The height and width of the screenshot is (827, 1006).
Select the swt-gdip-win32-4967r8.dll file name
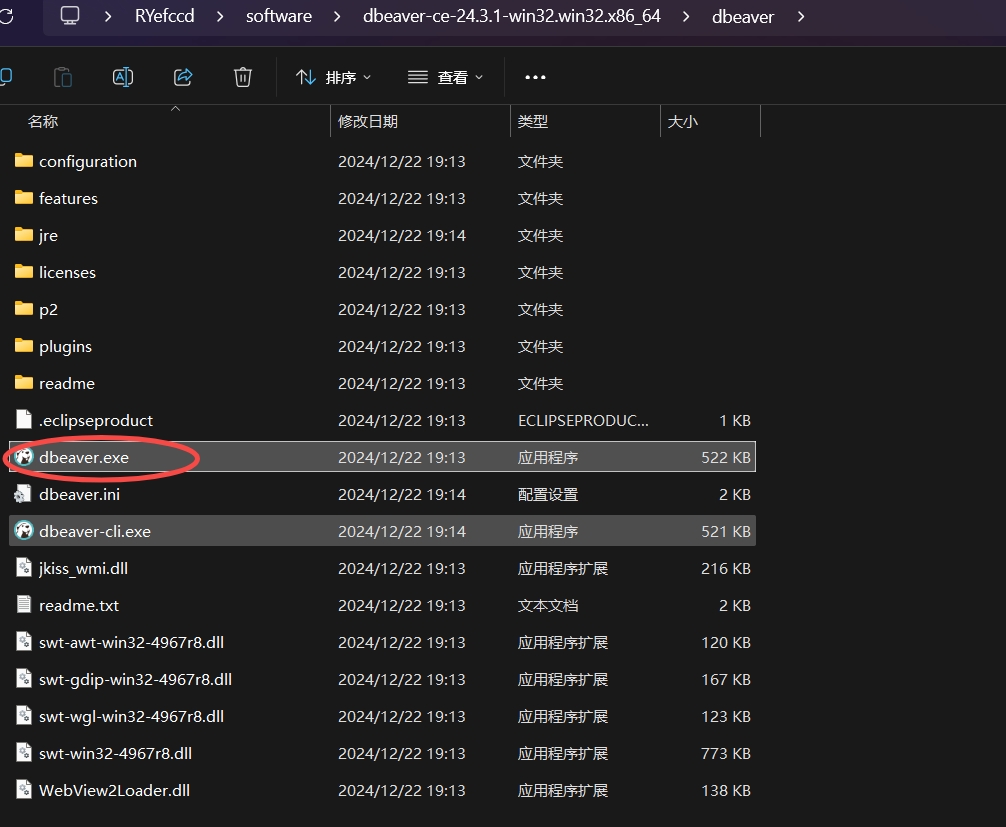pos(135,679)
